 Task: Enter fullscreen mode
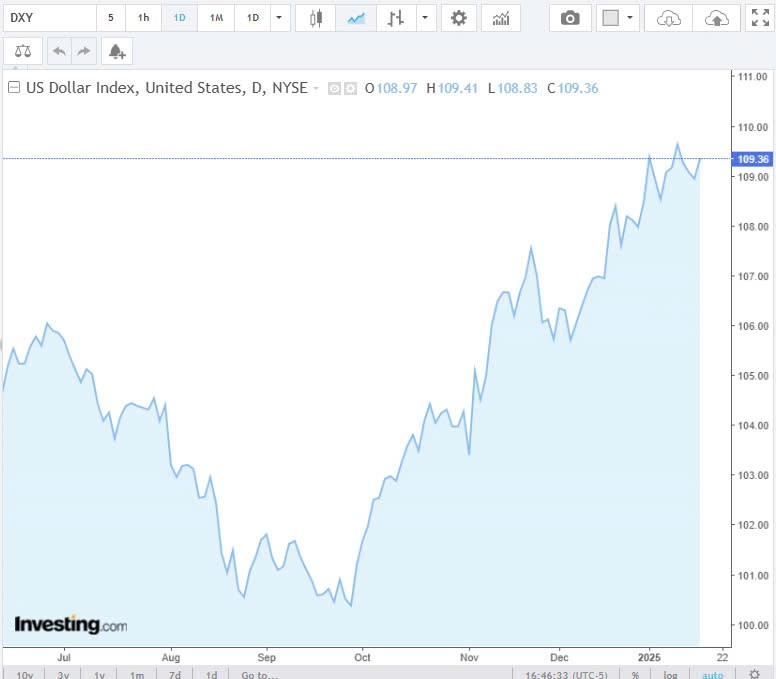pyautogui.click(x=760, y=18)
